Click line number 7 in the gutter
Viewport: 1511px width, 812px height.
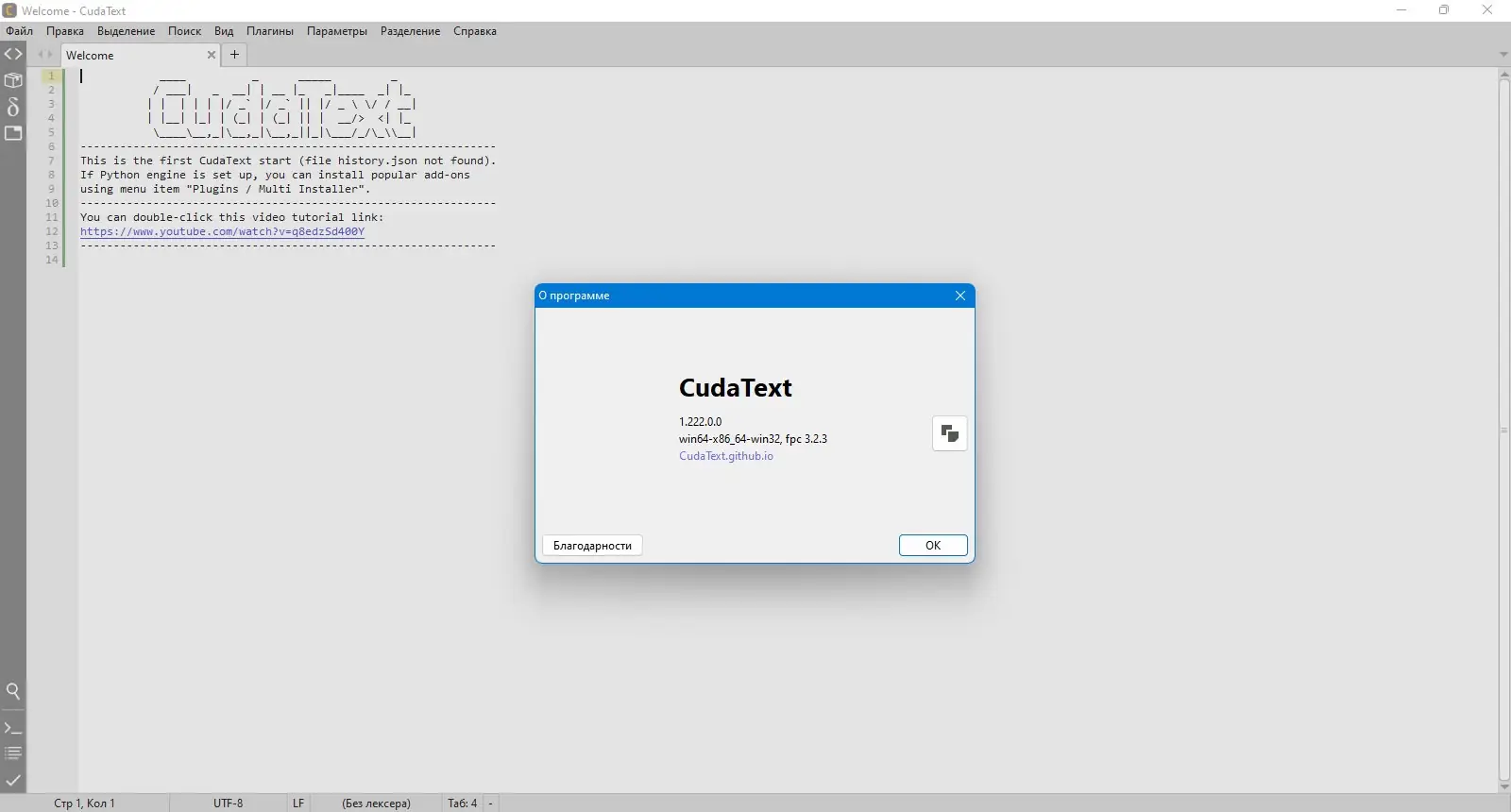52,161
